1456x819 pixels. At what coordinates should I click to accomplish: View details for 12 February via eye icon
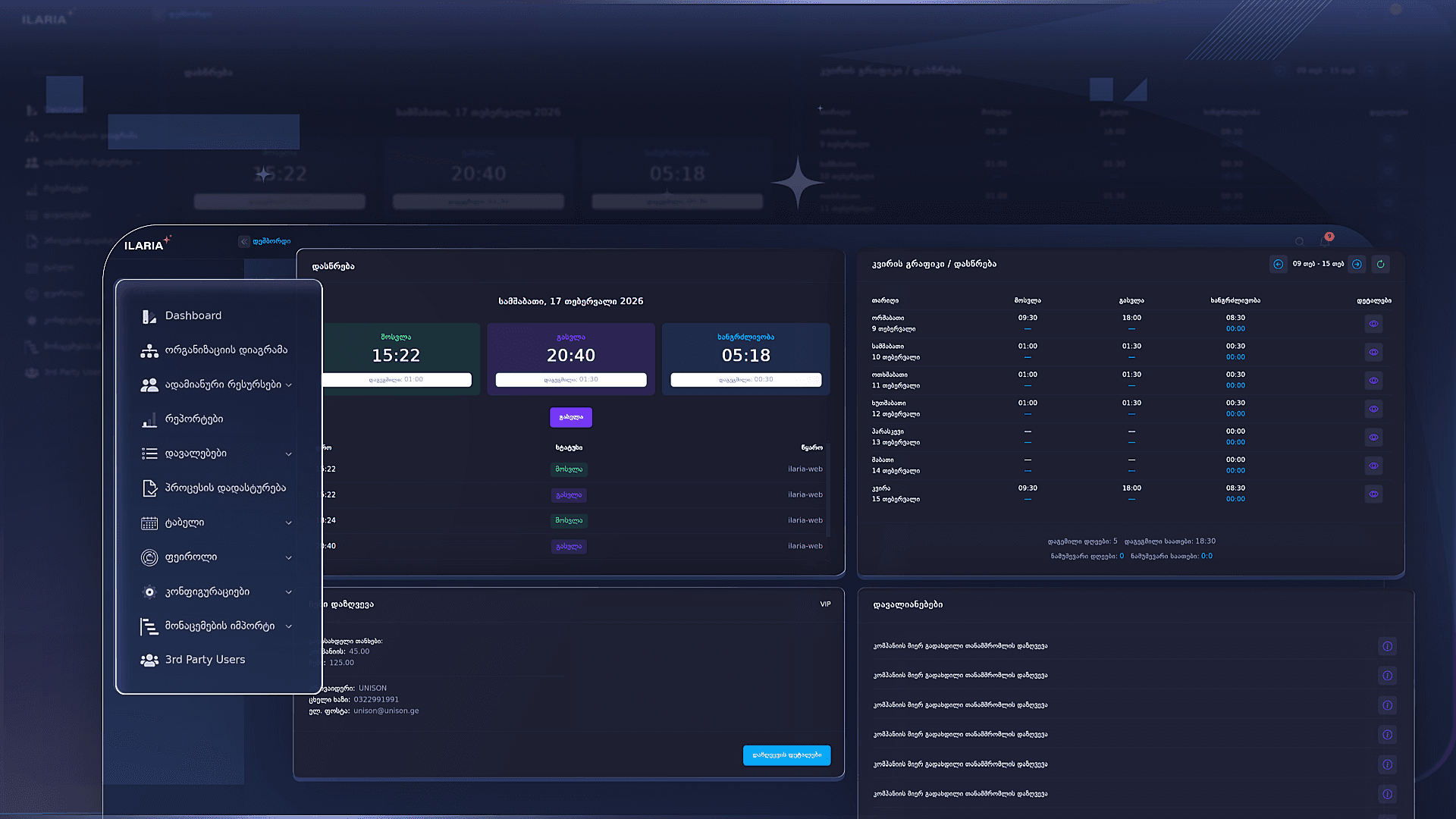(1373, 409)
